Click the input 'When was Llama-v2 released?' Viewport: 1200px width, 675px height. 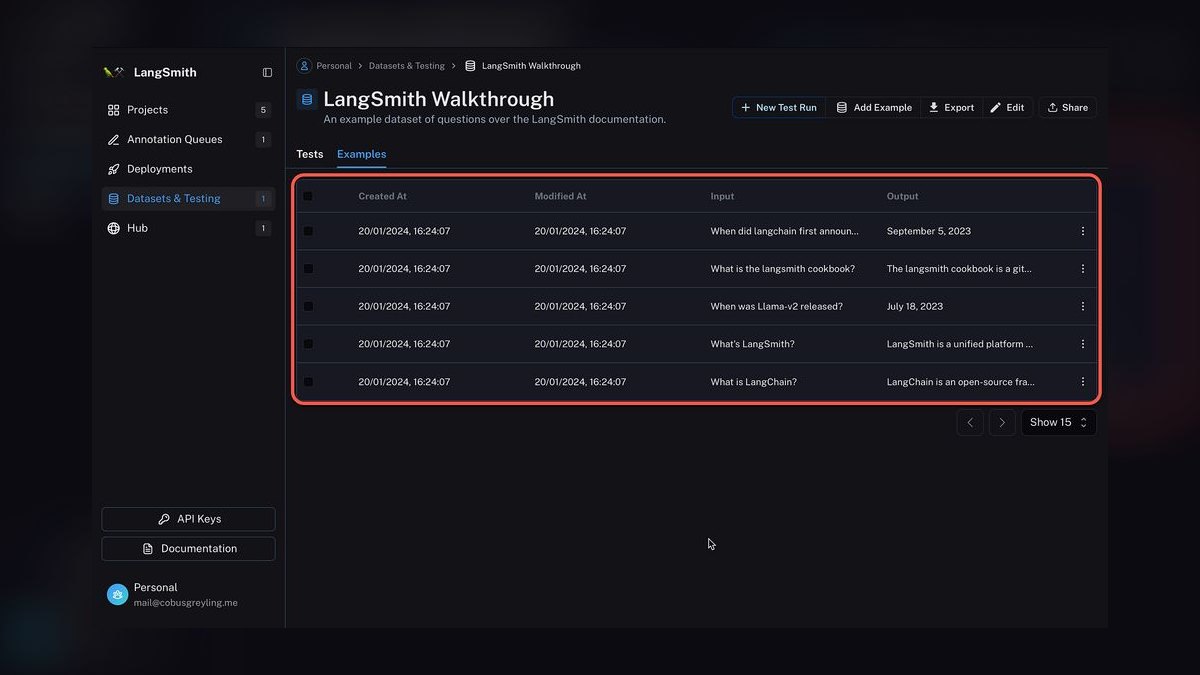pos(777,307)
